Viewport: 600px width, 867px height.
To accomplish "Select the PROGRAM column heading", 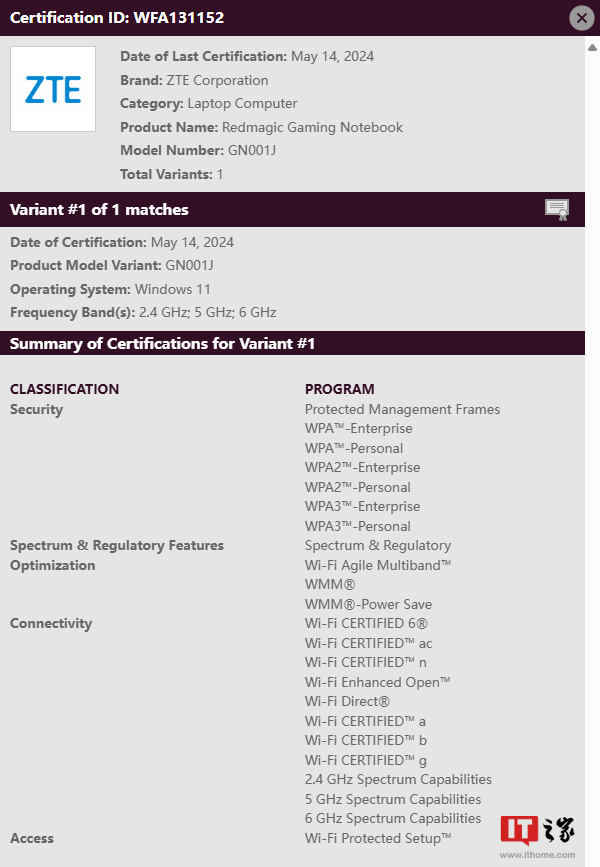I will pos(340,389).
